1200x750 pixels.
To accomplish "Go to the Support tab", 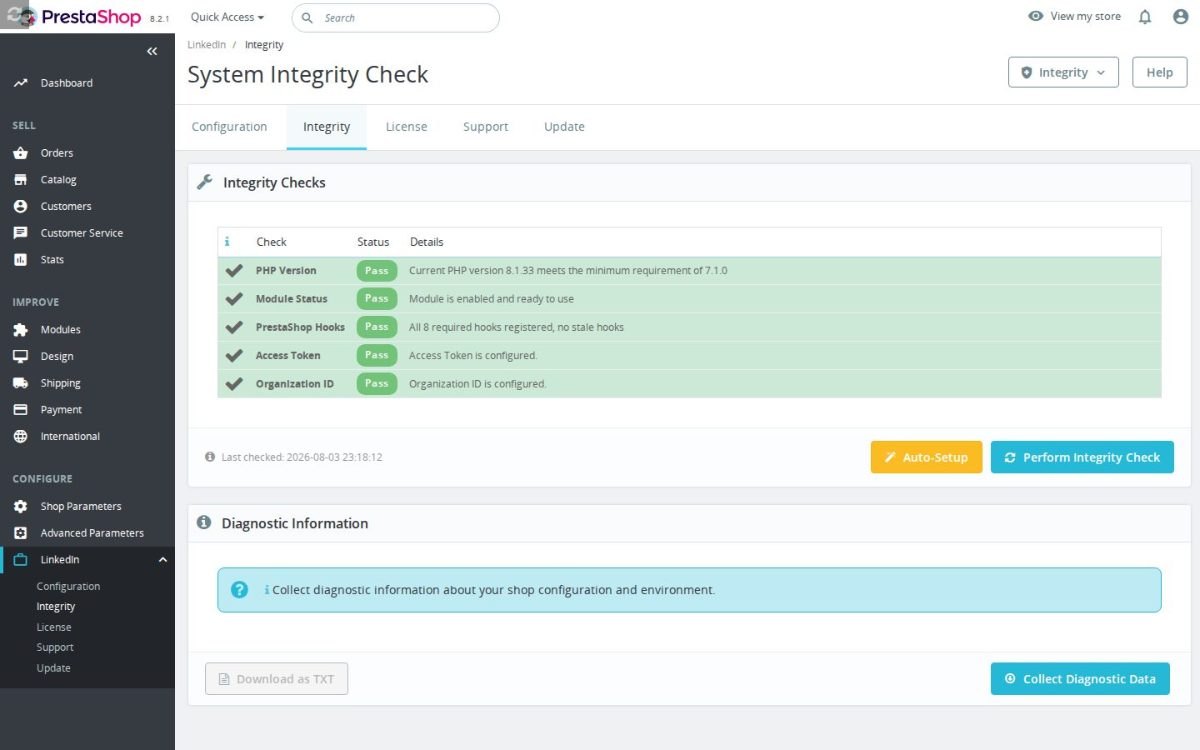I will coord(486,127).
